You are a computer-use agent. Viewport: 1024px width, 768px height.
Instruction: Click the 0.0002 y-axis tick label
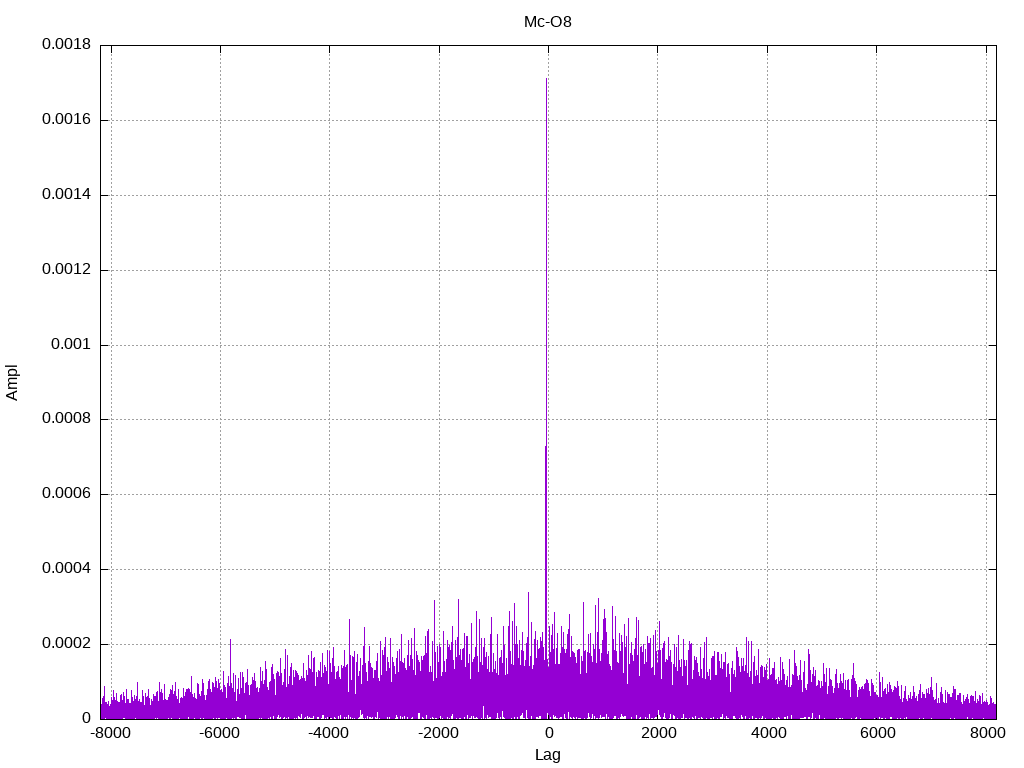click(66, 644)
